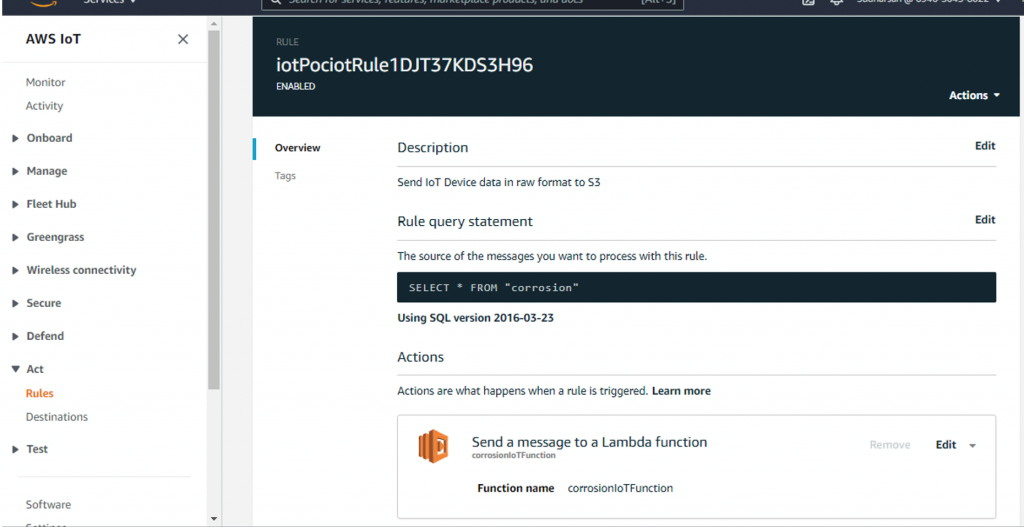Expand the Defend section

(x=39, y=336)
